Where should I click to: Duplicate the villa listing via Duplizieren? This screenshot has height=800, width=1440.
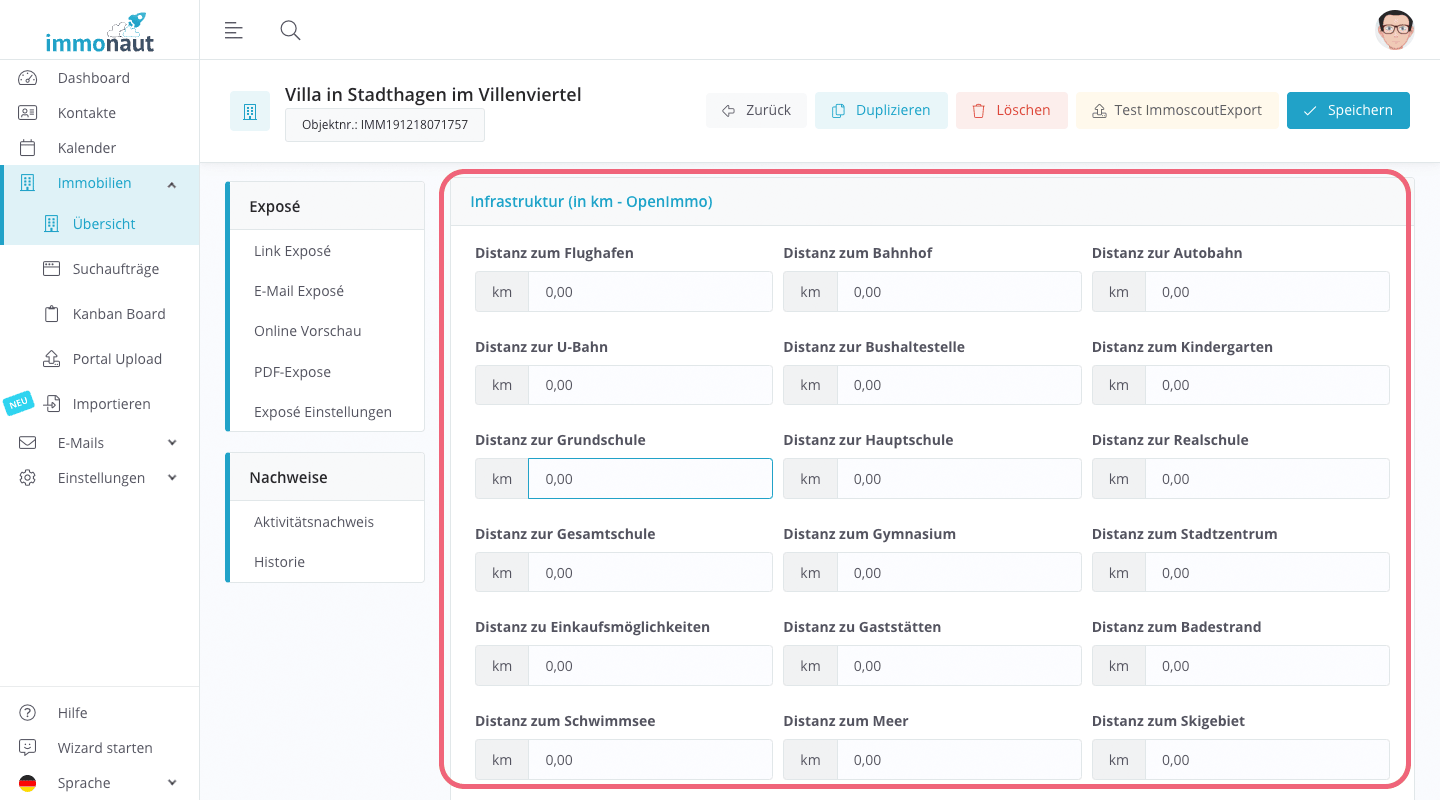881,110
